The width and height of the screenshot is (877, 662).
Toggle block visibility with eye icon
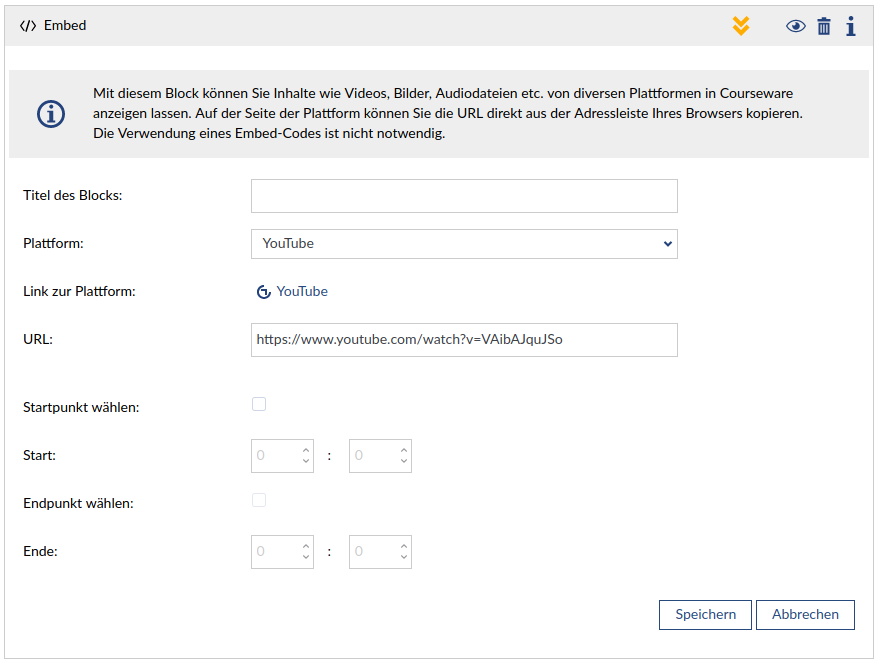coord(795,26)
